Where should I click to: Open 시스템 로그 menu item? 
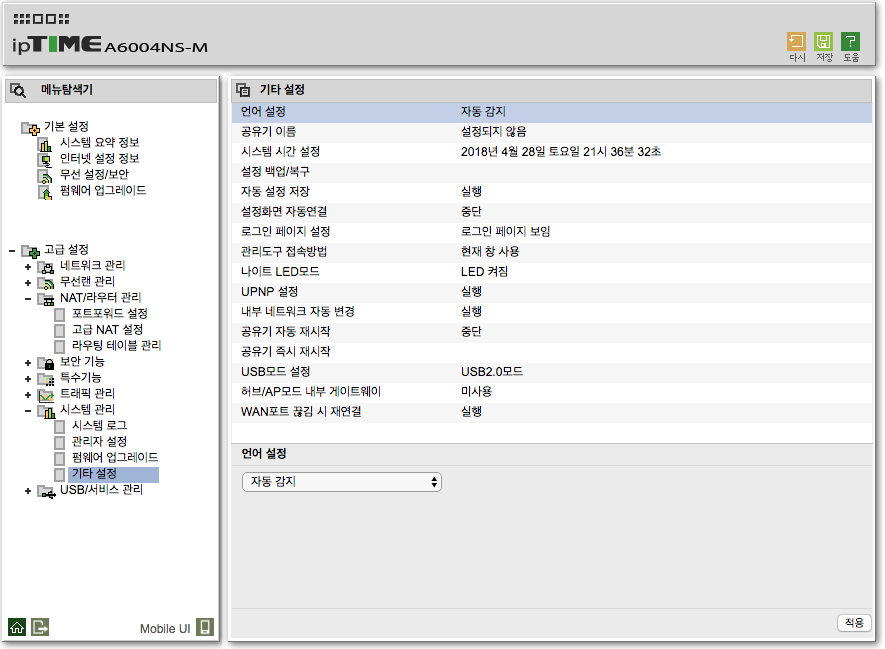point(99,425)
